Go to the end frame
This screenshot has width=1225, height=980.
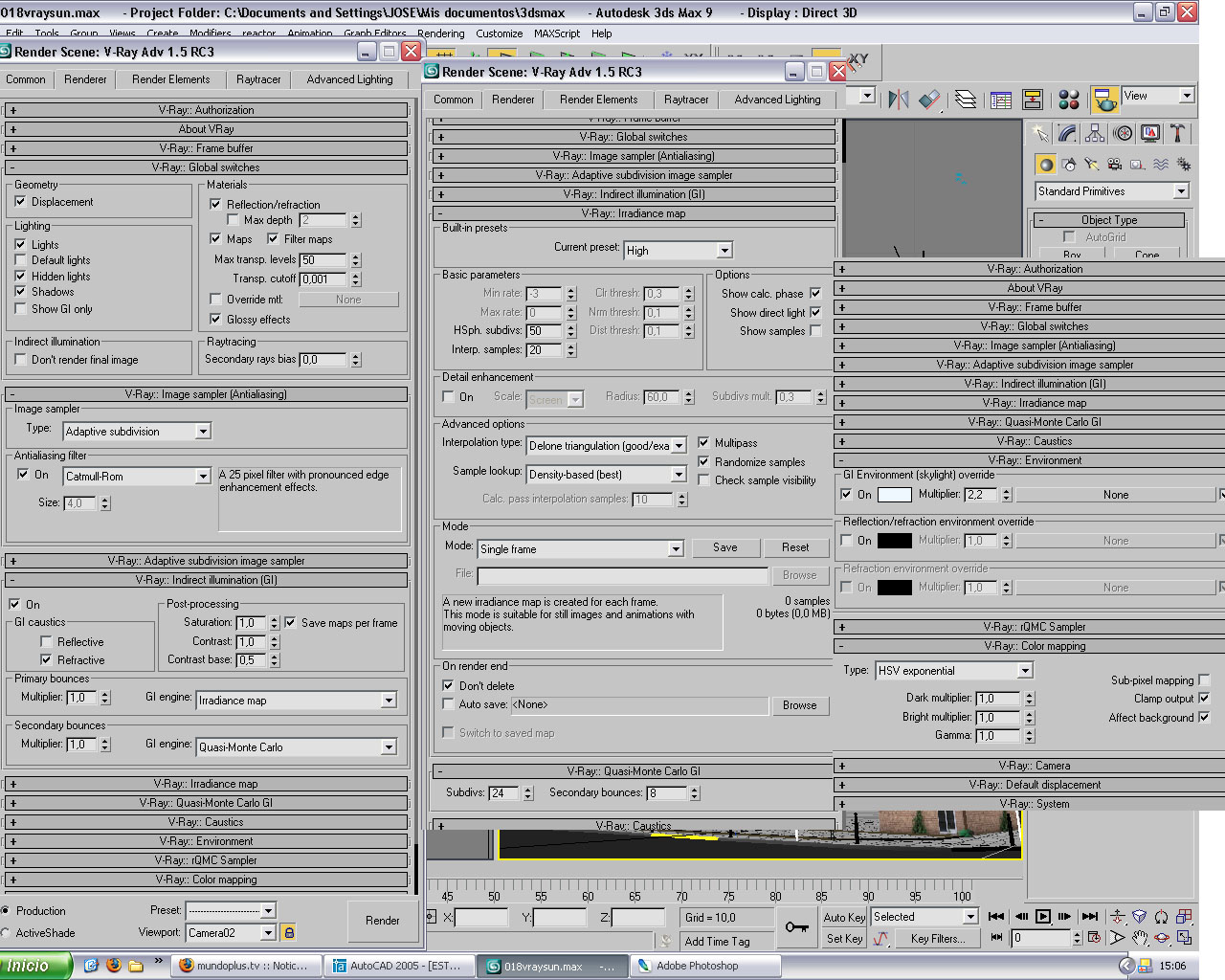point(1090,917)
